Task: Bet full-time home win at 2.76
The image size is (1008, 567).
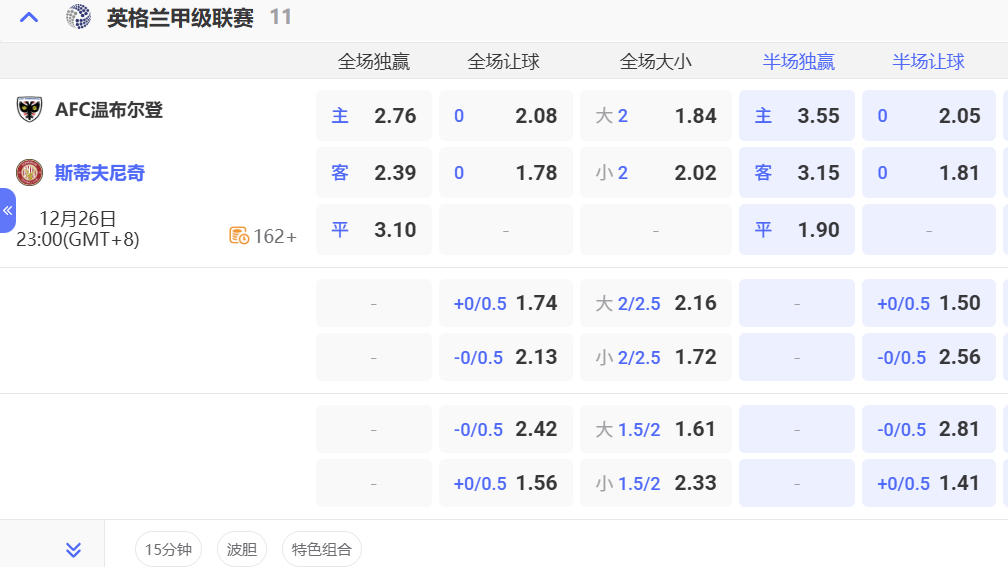Action: coord(374,116)
